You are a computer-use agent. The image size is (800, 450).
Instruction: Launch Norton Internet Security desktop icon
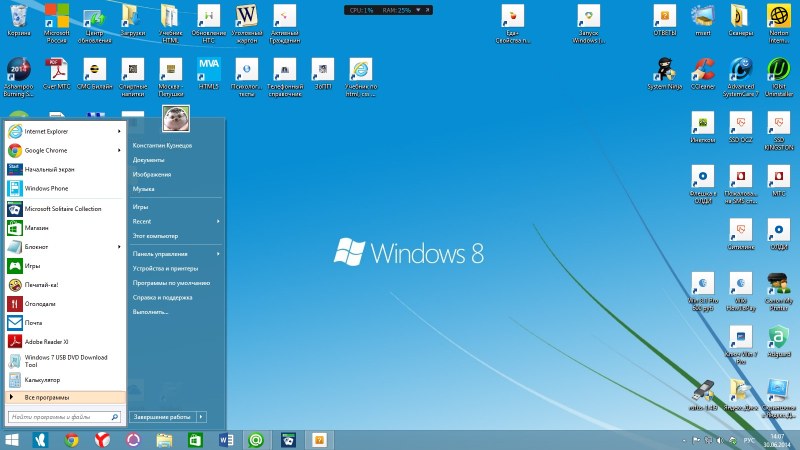click(x=778, y=16)
